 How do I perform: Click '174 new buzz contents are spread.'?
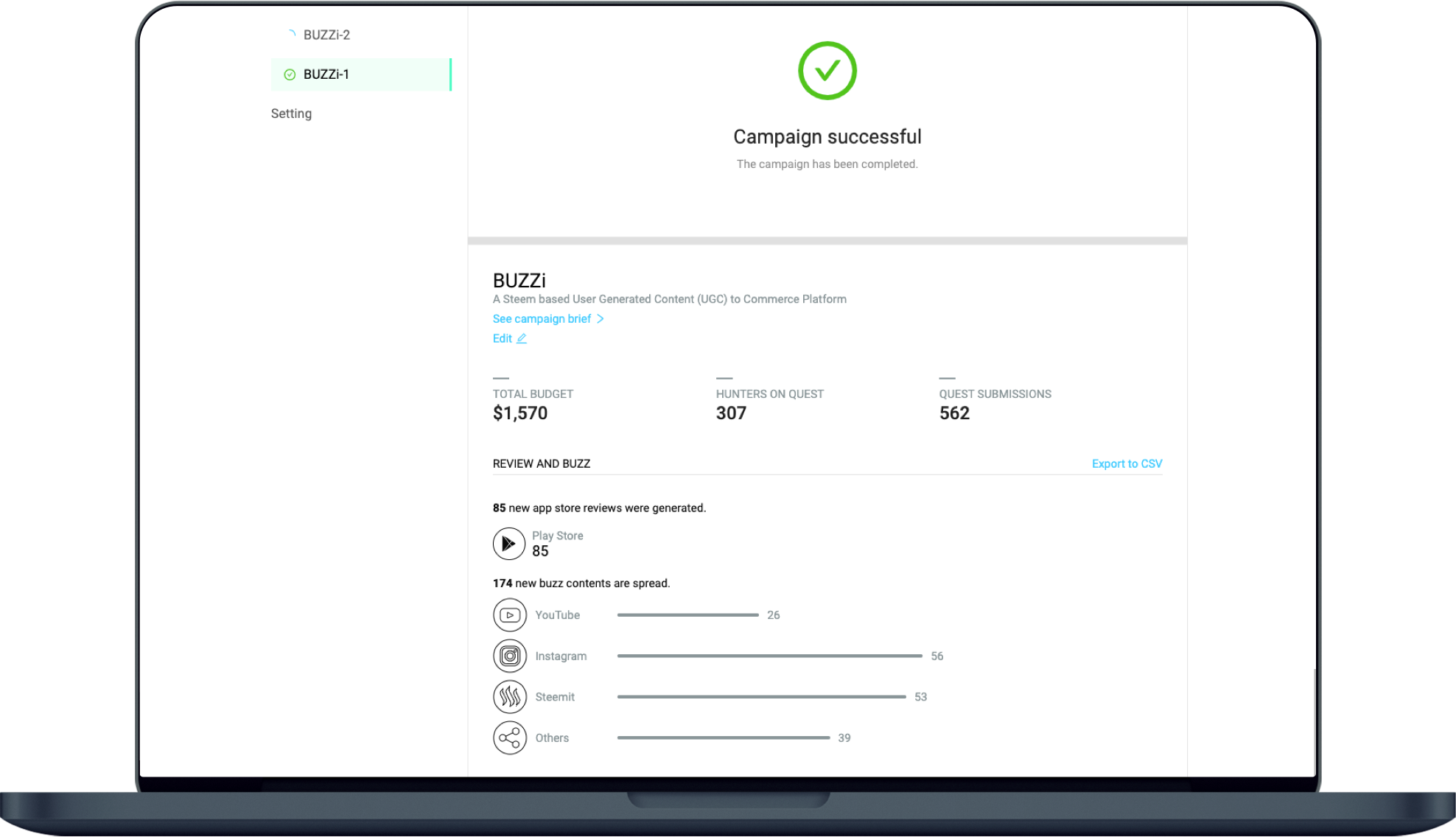point(581,583)
